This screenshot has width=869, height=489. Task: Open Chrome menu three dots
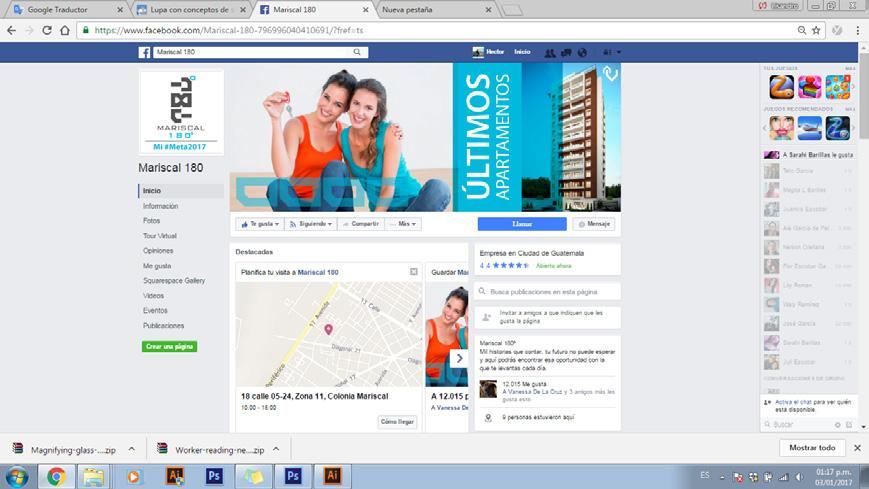pyautogui.click(x=857, y=30)
